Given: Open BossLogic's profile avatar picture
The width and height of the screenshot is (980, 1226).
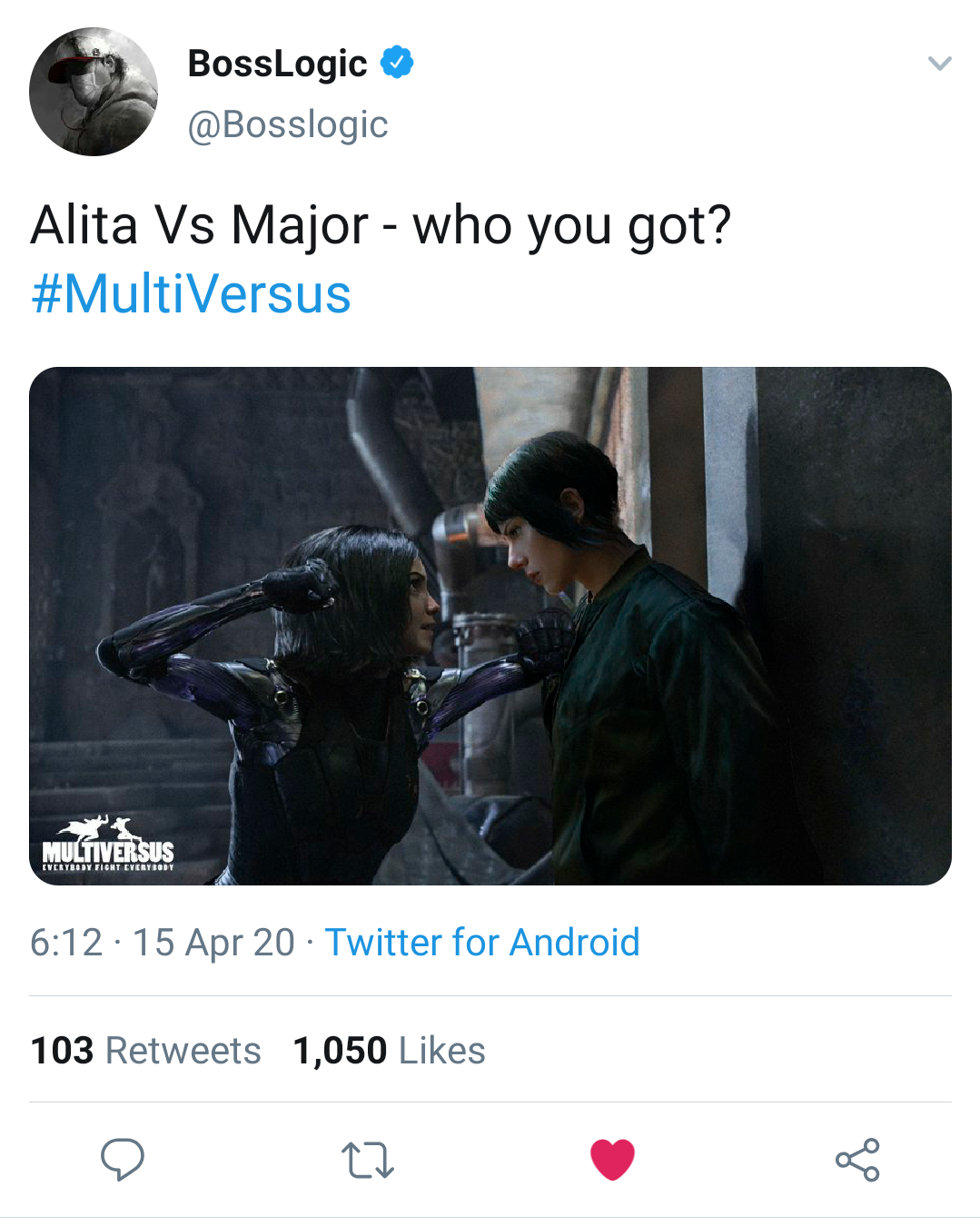Looking at the screenshot, I should pos(94,92).
